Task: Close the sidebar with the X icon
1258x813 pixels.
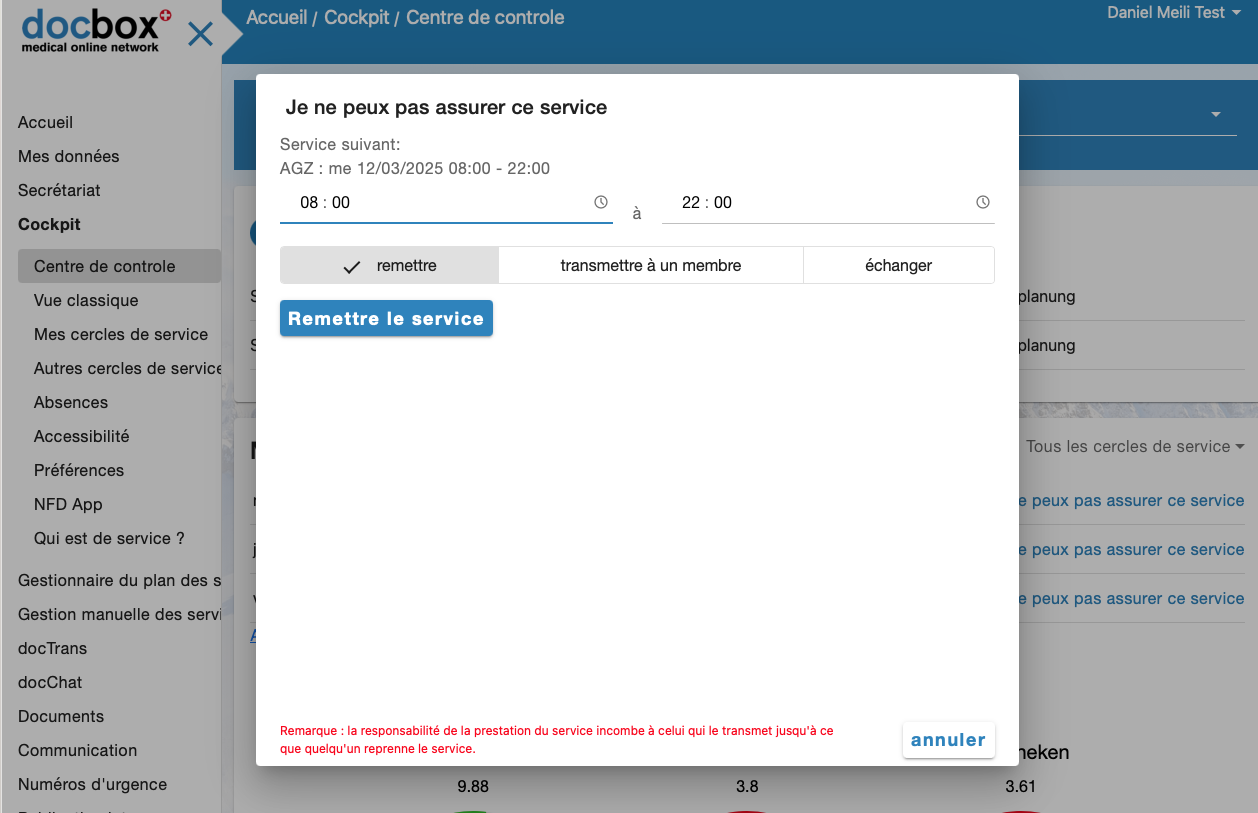Action: [201, 34]
